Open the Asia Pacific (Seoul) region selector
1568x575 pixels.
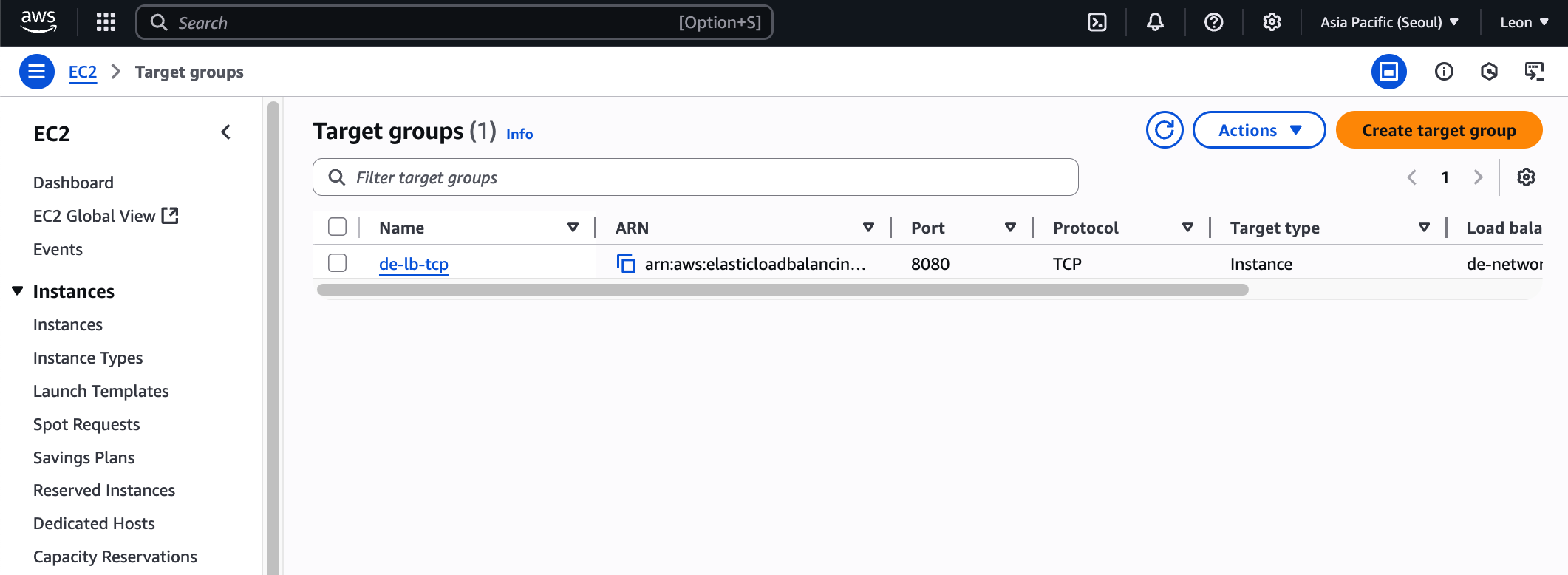click(1389, 22)
